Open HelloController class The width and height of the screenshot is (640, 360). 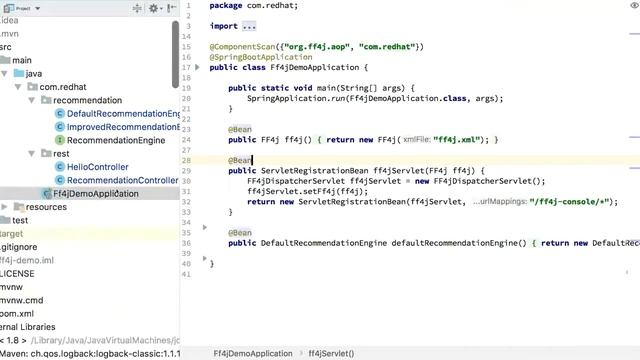point(98,167)
